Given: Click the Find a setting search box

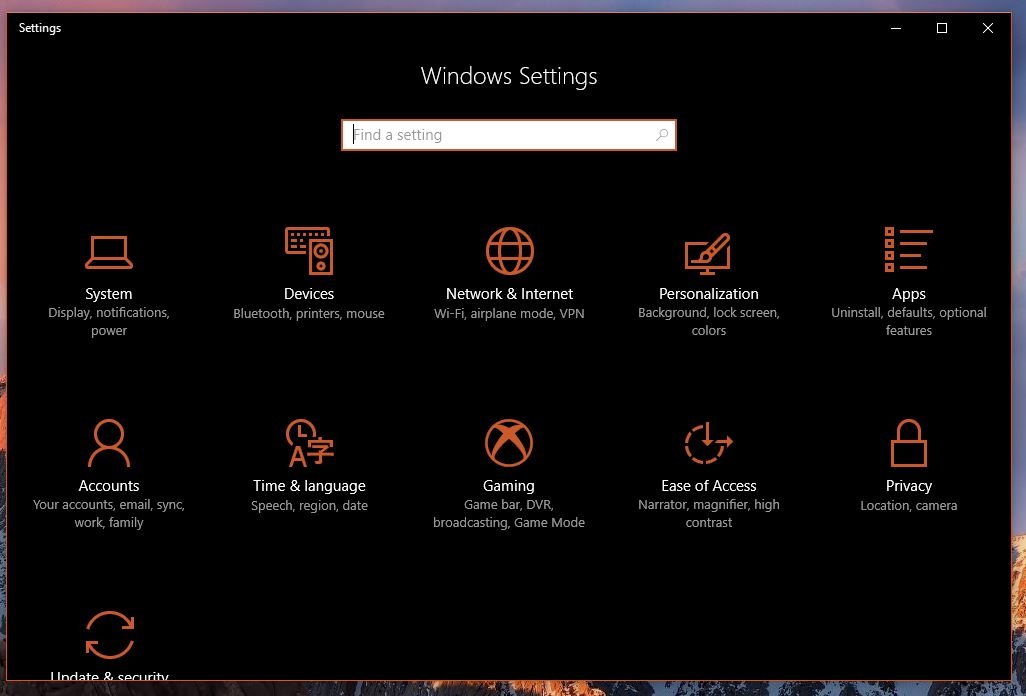Looking at the screenshot, I should click(509, 135).
